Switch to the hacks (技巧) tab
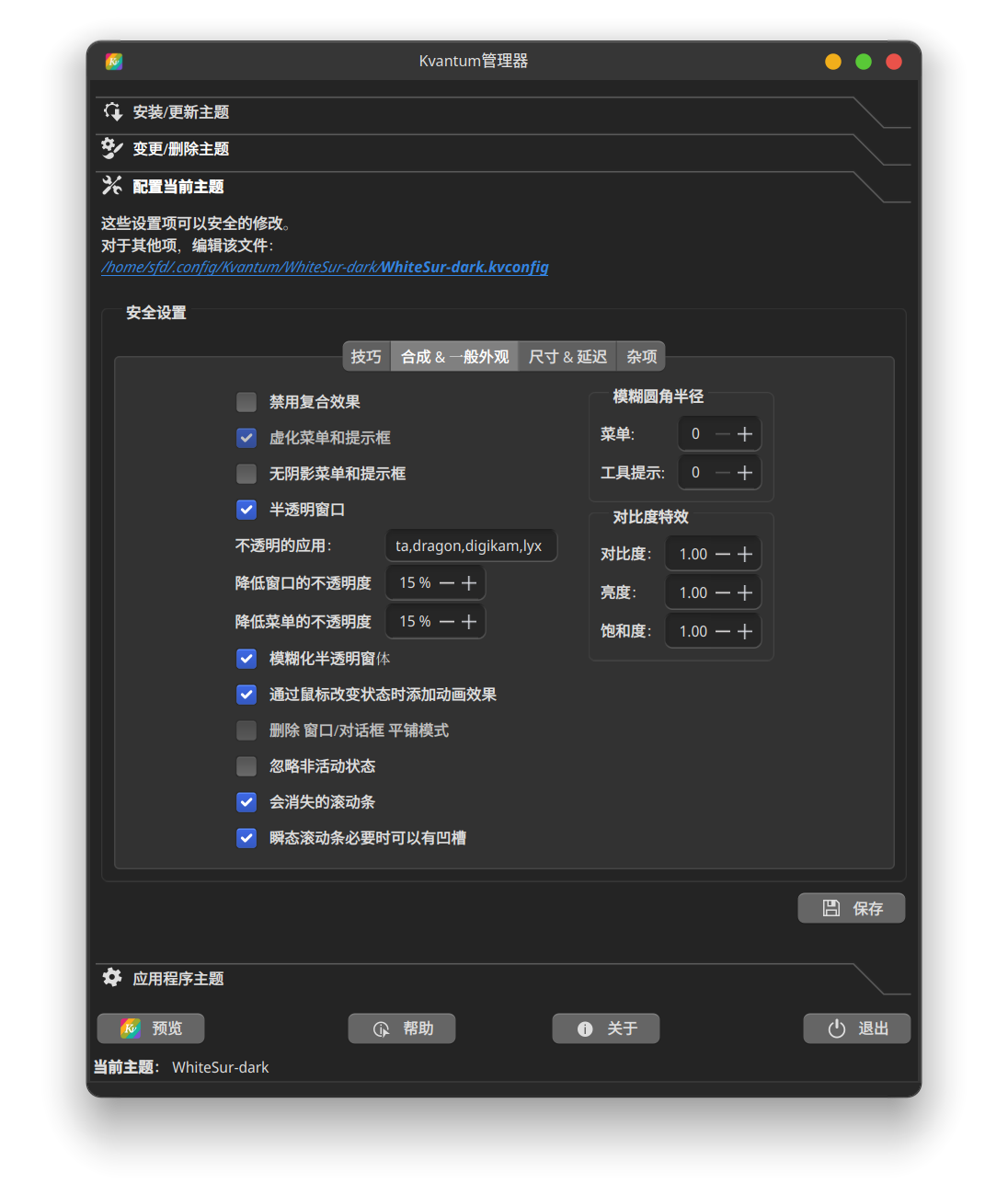Screen dimensions: 1008x1195 click(x=366, y=357)
